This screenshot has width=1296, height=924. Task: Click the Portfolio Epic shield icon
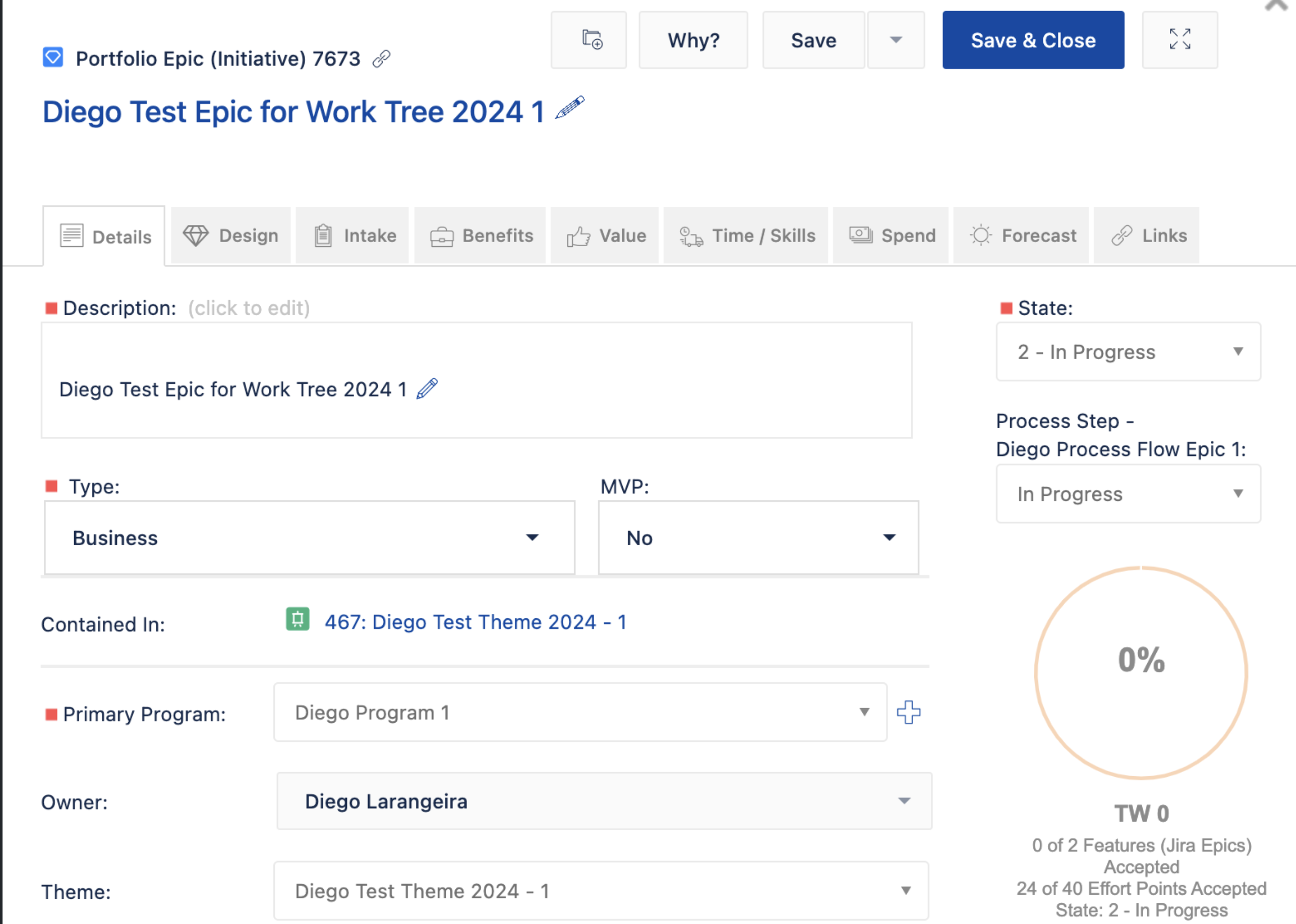tap(53, 57)
